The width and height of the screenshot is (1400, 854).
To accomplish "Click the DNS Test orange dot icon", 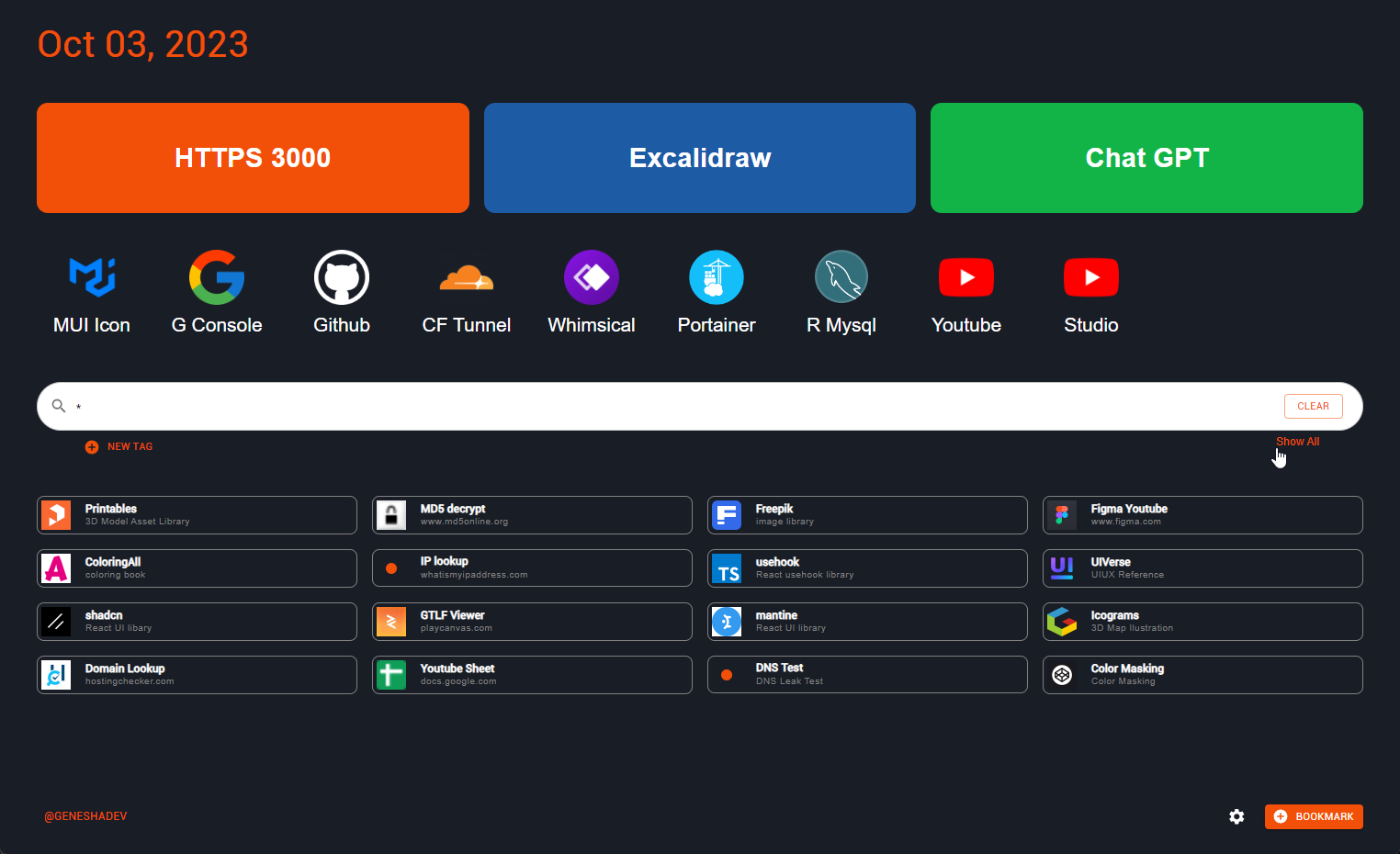I will [x=727, y=675].
